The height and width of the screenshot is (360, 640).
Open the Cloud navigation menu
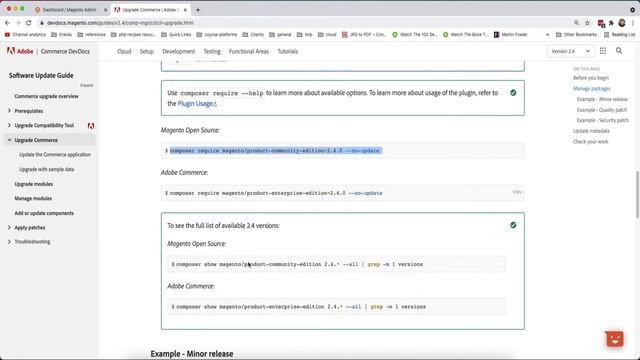point(124,51)
